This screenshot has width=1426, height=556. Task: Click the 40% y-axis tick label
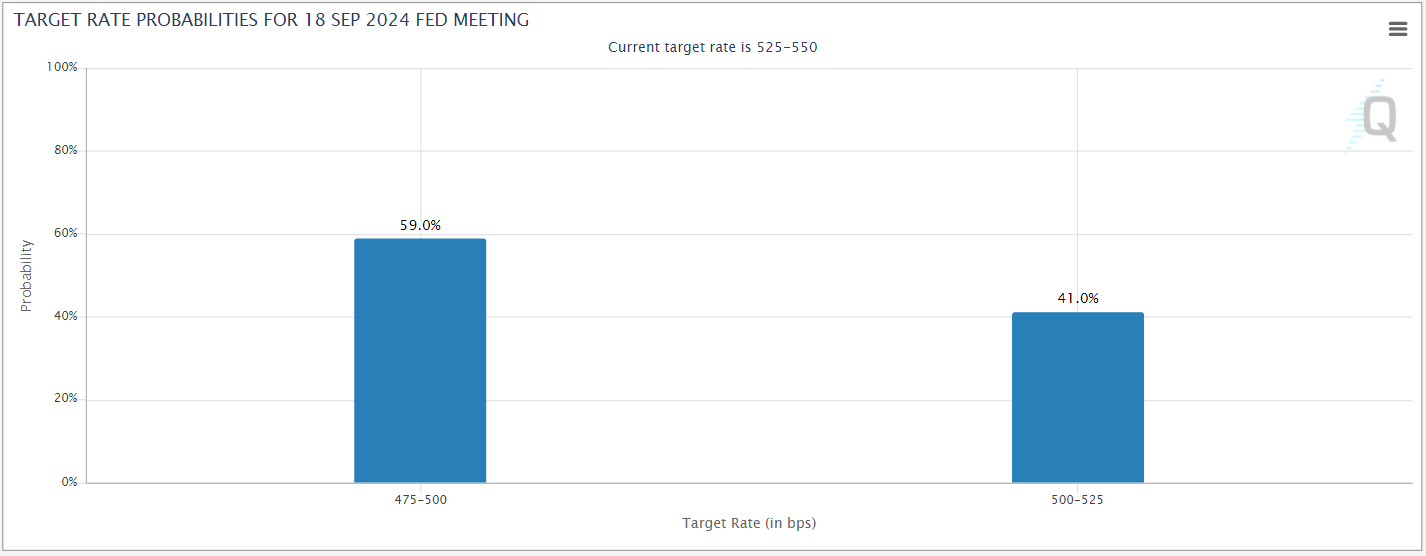click(66, 316)
